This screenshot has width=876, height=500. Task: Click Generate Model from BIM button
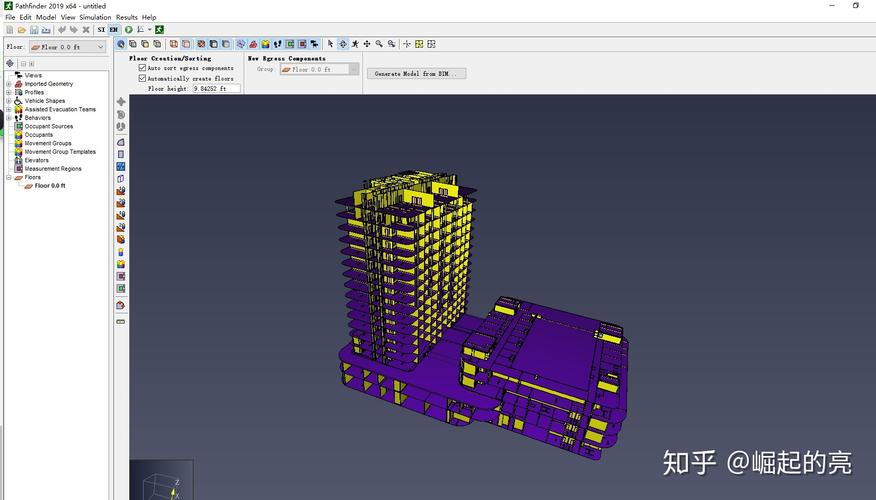tap(416, 74)
